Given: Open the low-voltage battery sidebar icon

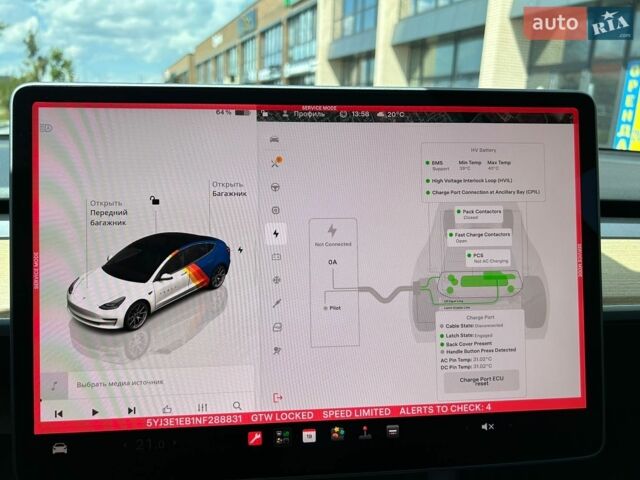Looking at the screenshot, I should [x=276, y=257].
